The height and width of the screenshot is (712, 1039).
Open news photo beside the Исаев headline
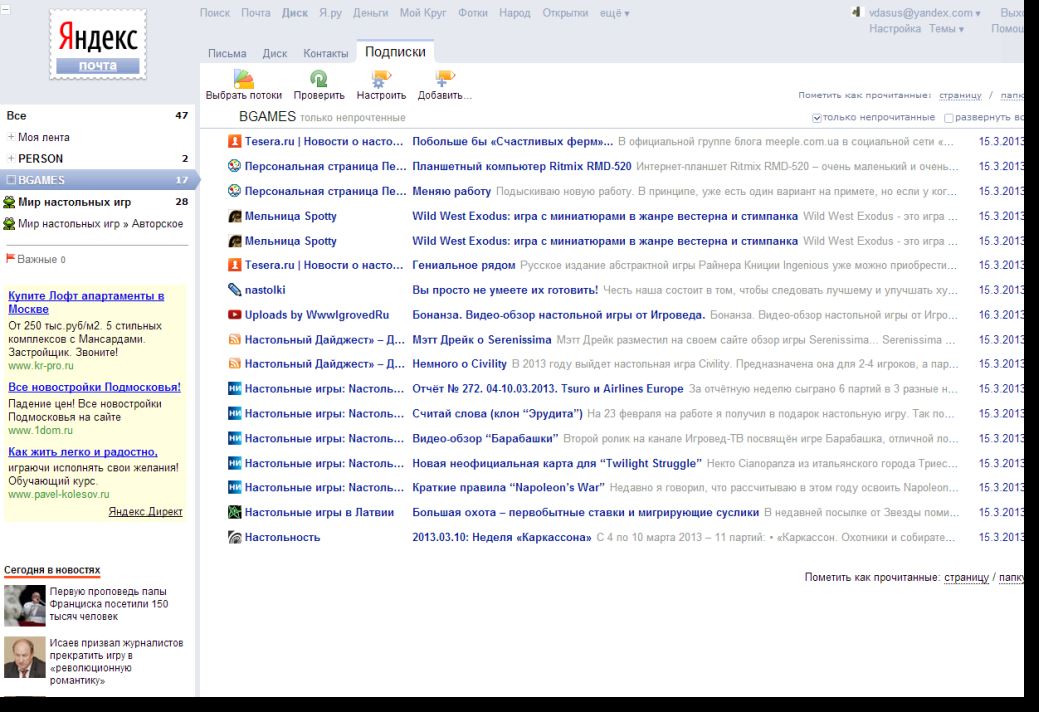point(25,657)
